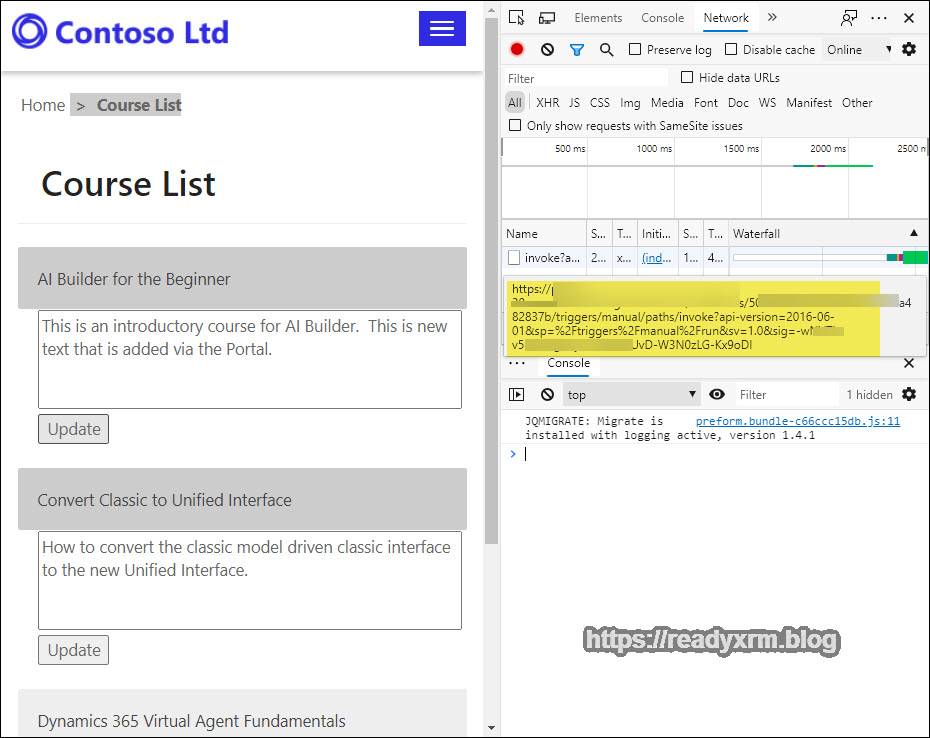Click the network Filter text field
Image resolution: width=930 pixels, height=738 pixels.
(x=585, y=78)
